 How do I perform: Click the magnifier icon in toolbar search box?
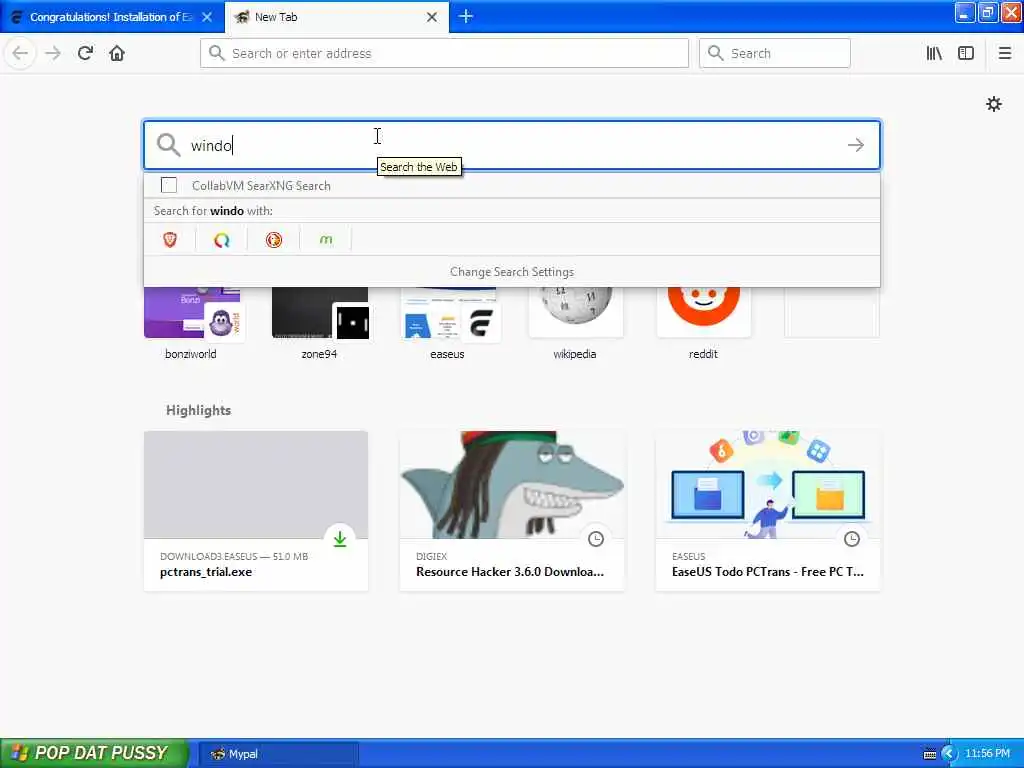716,54
